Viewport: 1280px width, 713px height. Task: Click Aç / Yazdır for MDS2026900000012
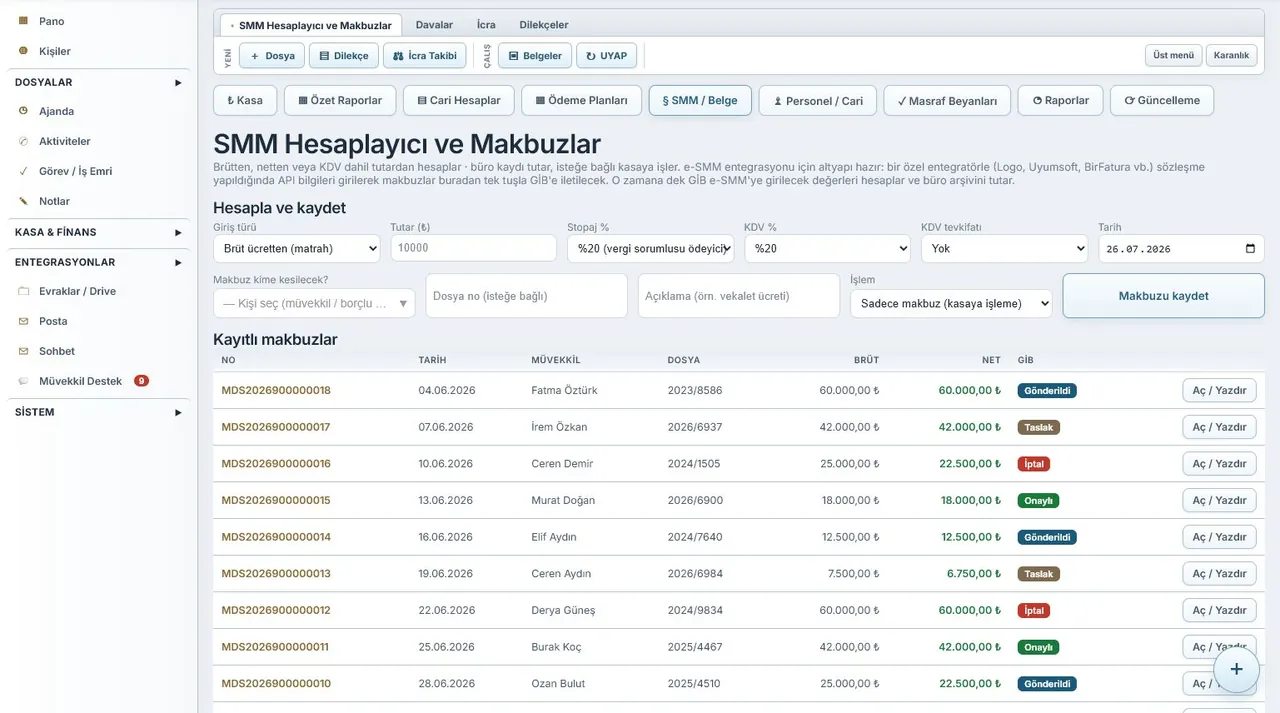click(x=1220, y=610)
